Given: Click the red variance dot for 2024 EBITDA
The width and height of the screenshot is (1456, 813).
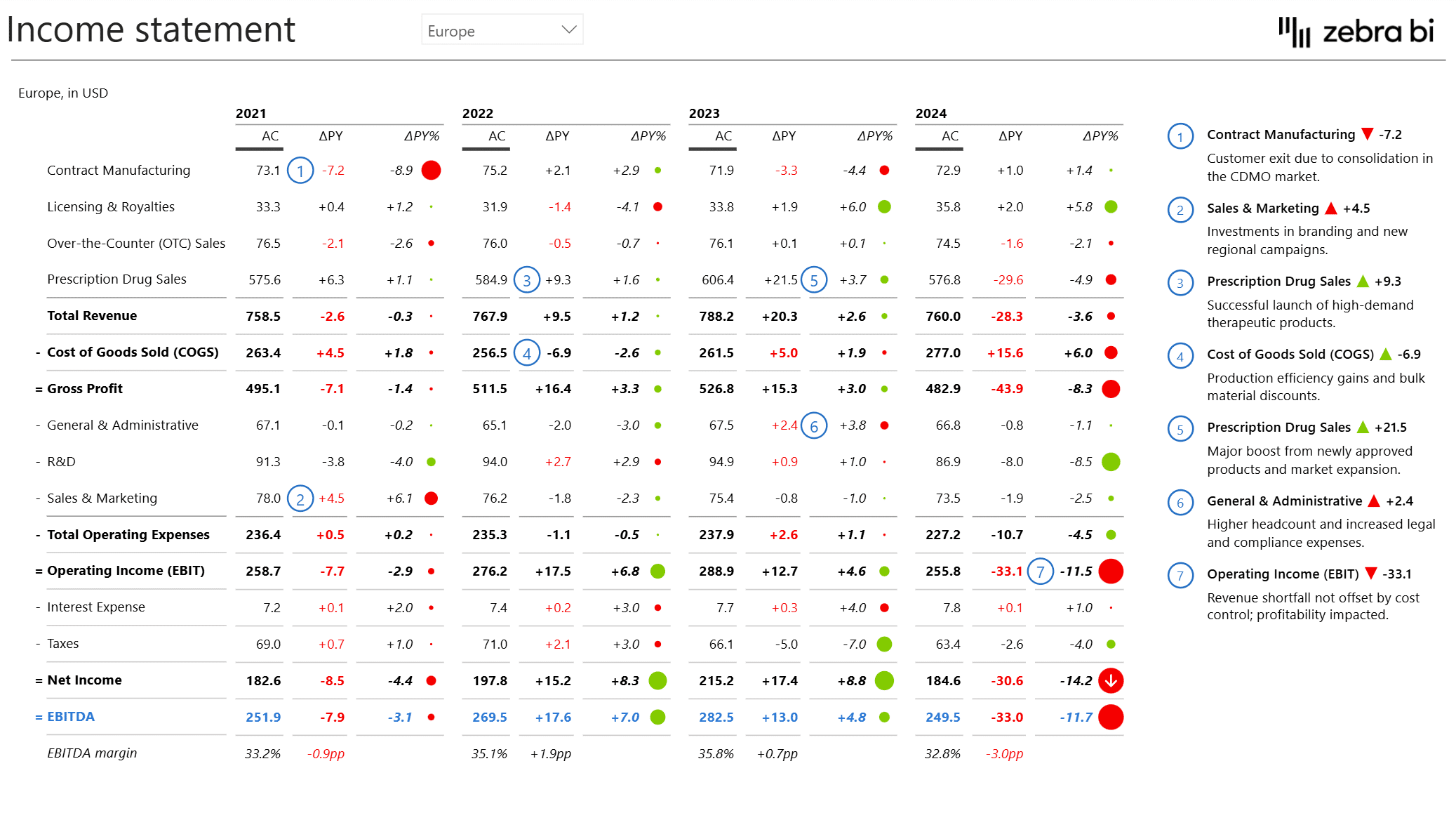Looking at the screenshot, I should tap(1111, 717).
